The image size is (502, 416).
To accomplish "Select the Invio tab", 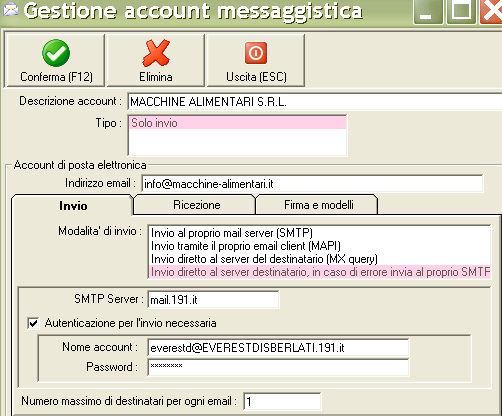I will [x=72, y=205].
